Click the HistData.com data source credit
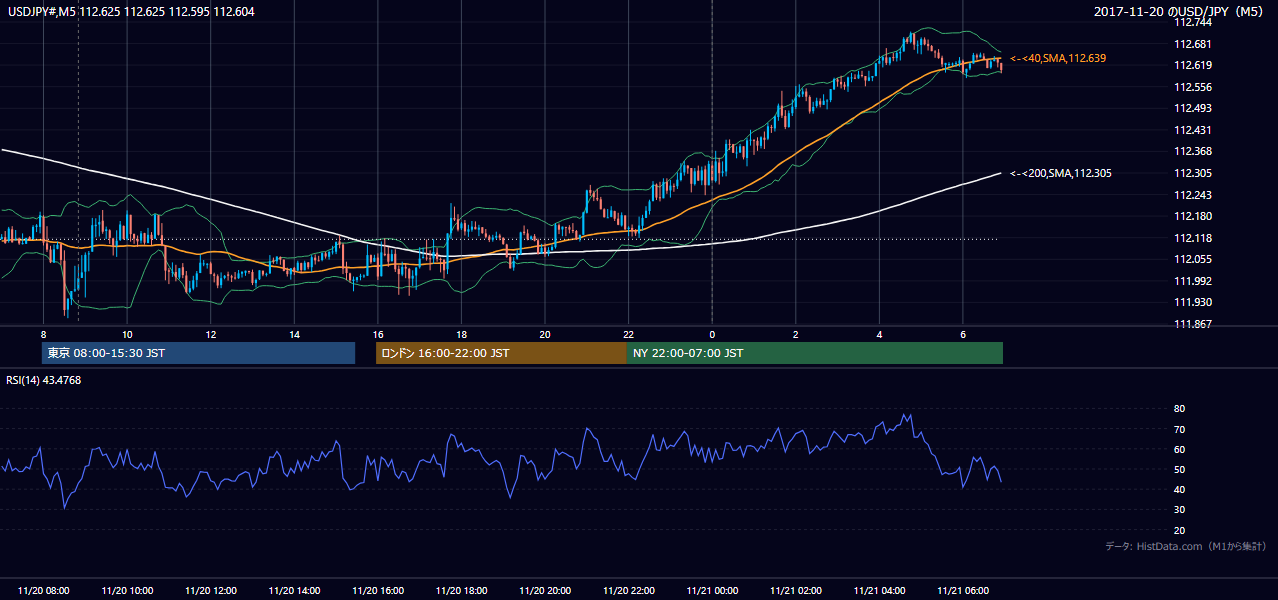The image size is (1278, 600). [1185, 546]
